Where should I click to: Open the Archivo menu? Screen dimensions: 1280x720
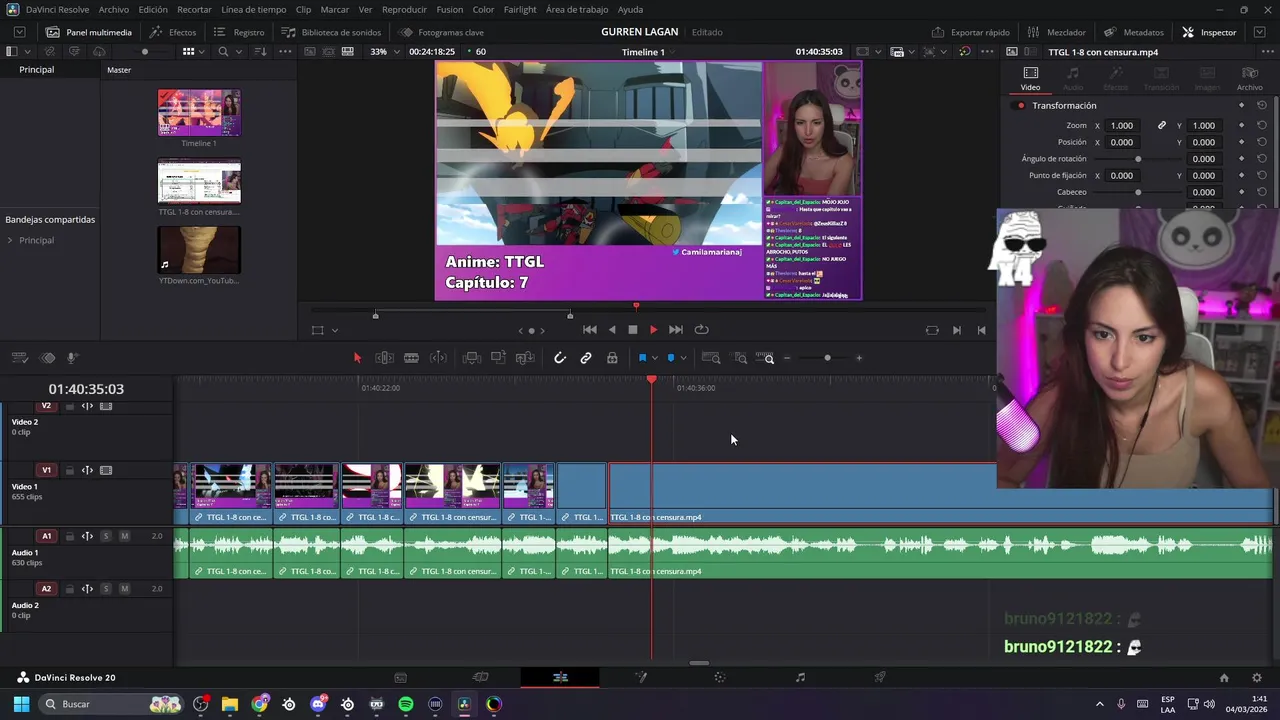[114, 9]
